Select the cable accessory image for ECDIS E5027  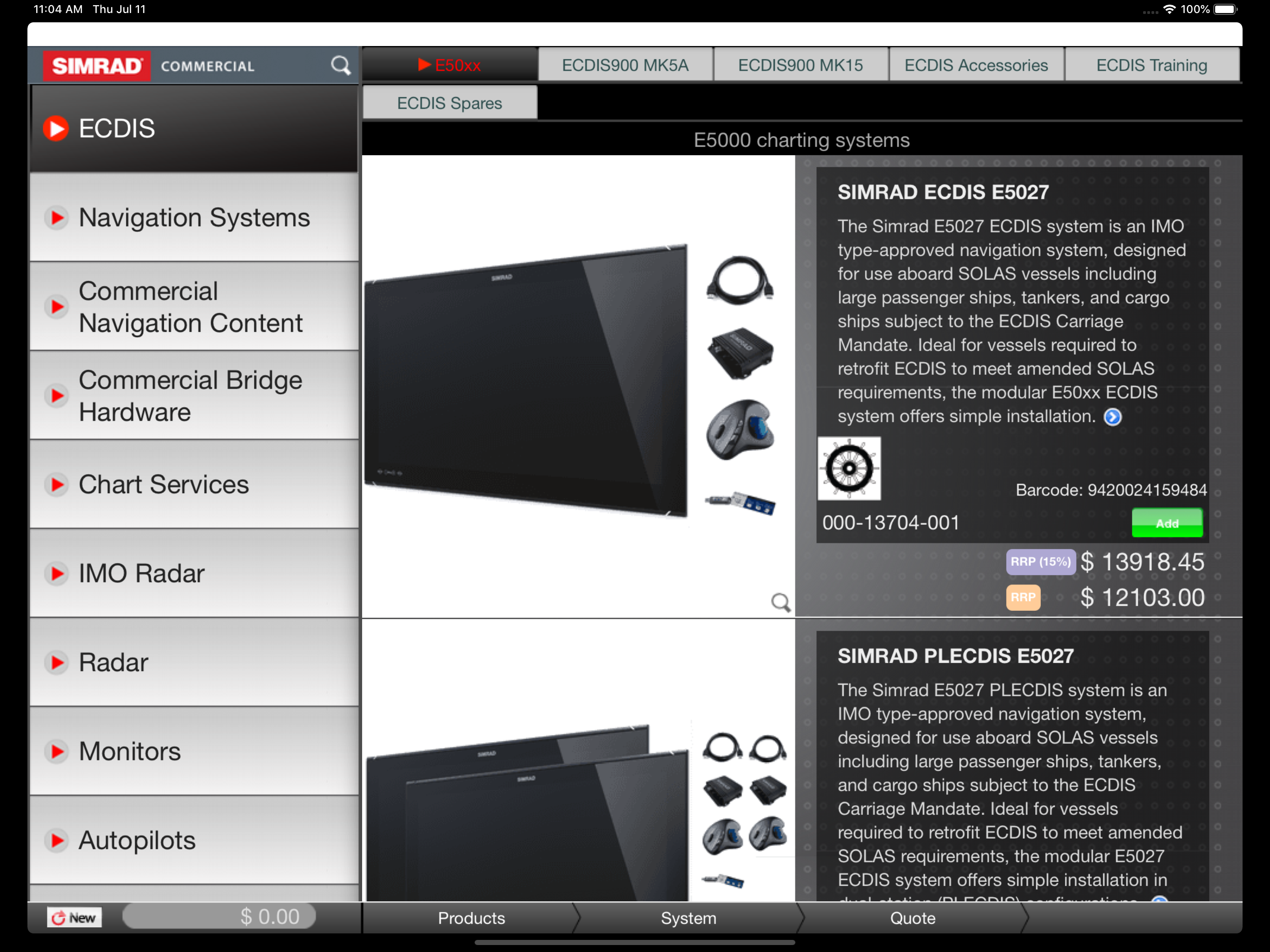(x=740, y=280)
